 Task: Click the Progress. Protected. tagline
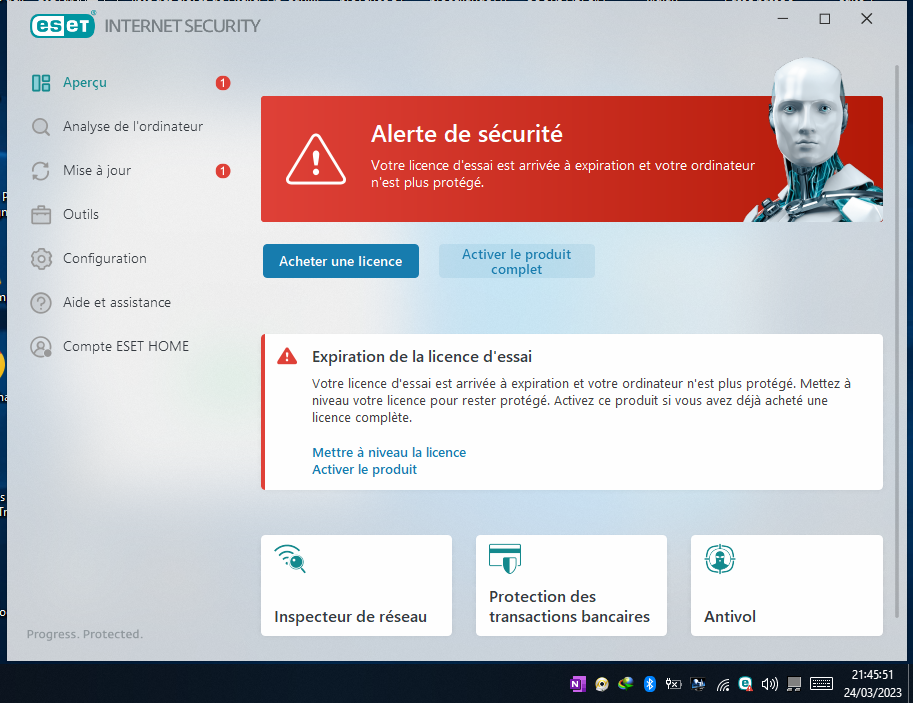click(85, 634)
